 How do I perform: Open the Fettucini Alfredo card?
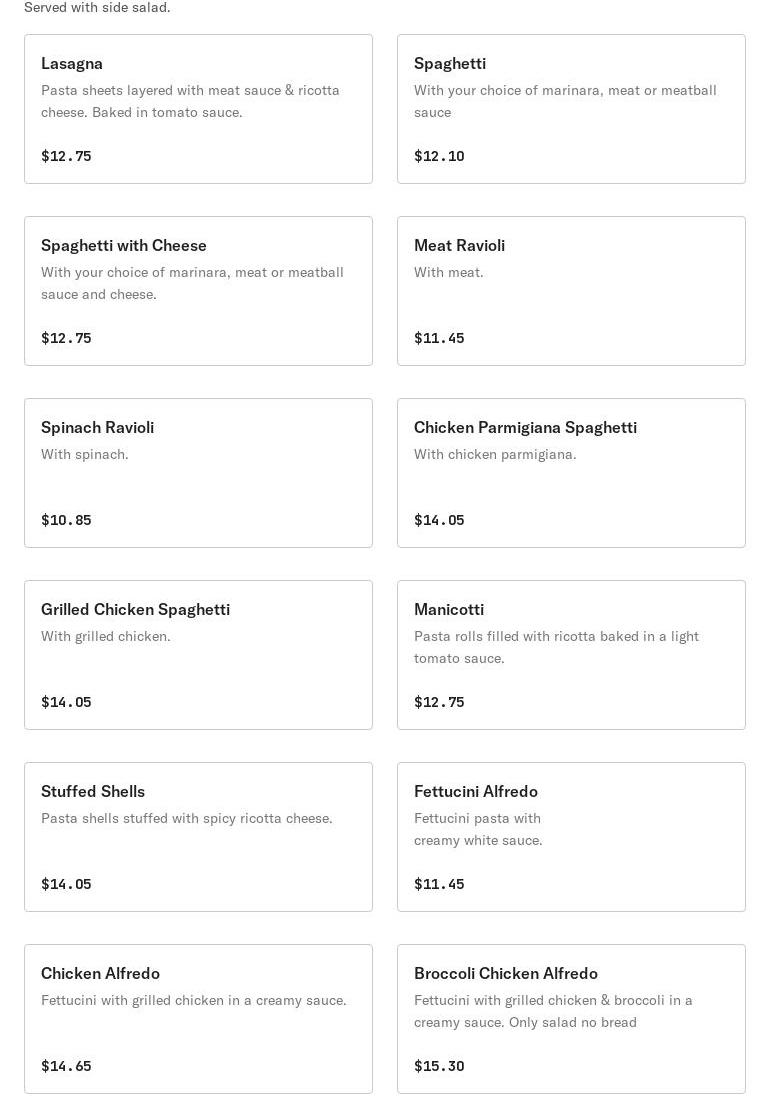point(571,837)
